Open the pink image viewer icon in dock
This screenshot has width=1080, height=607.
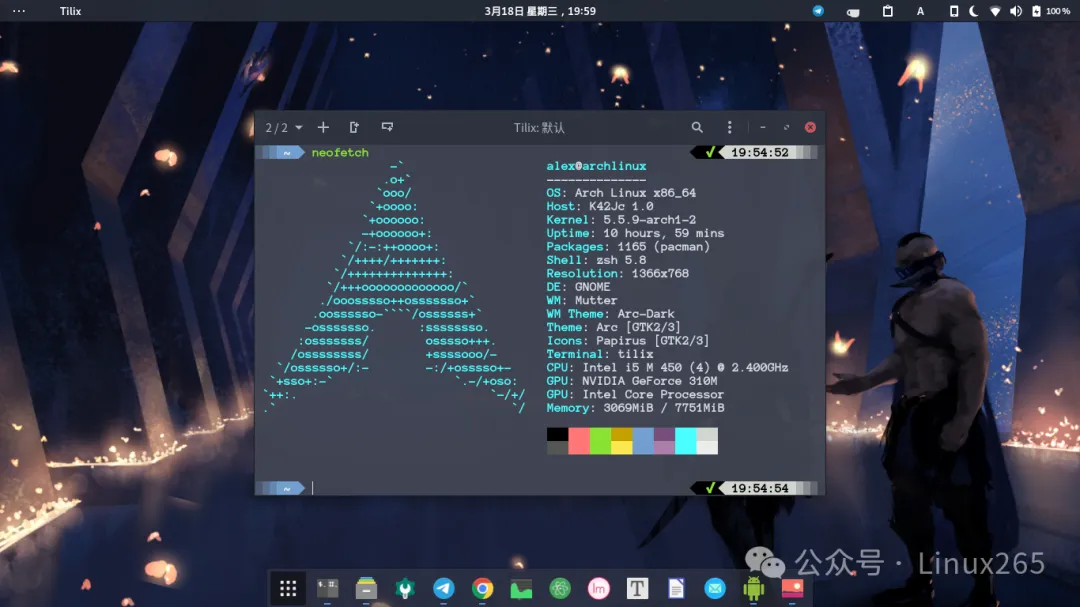793,588
